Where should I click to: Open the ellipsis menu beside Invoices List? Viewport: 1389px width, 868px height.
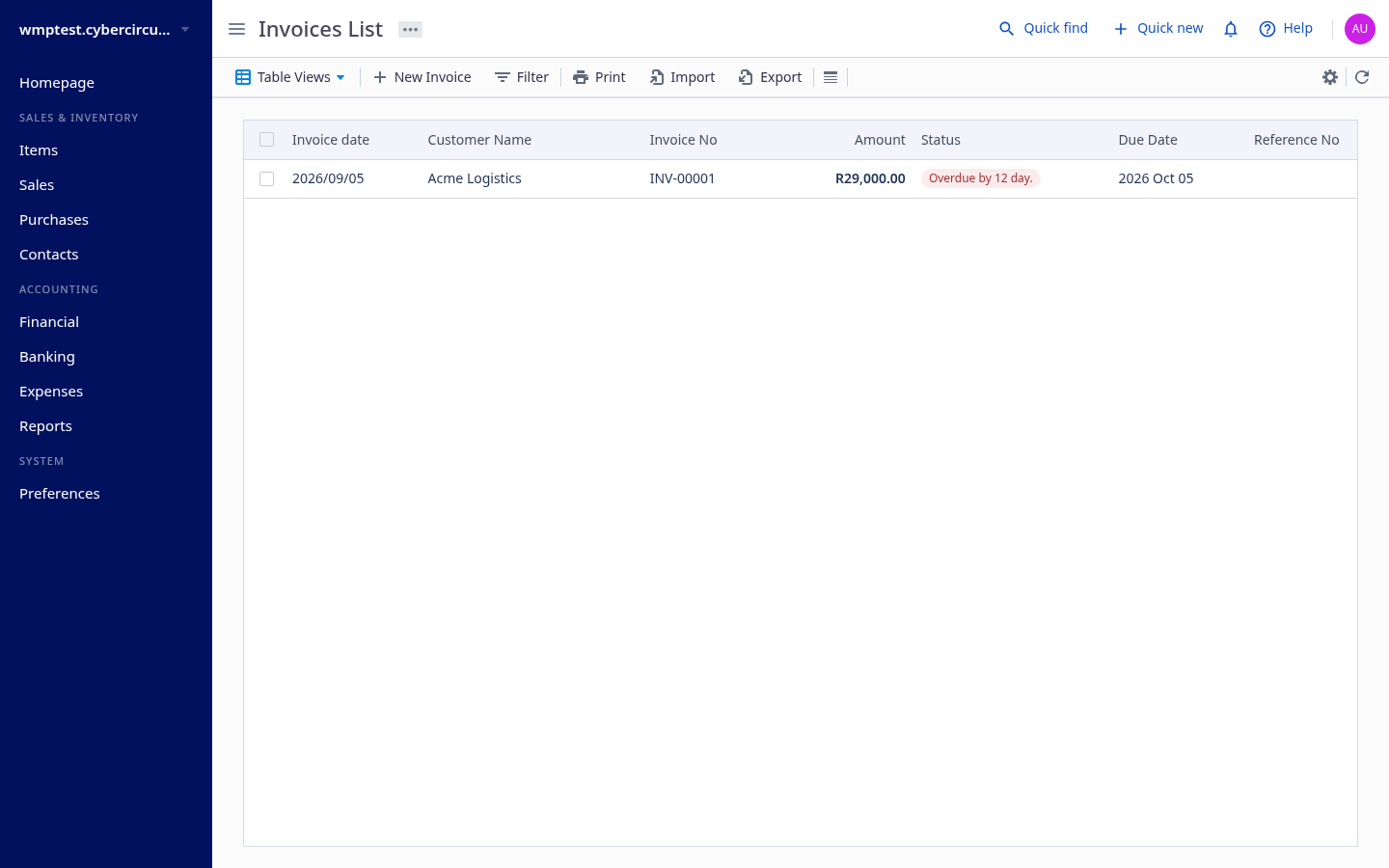click(x=410, y=29)
